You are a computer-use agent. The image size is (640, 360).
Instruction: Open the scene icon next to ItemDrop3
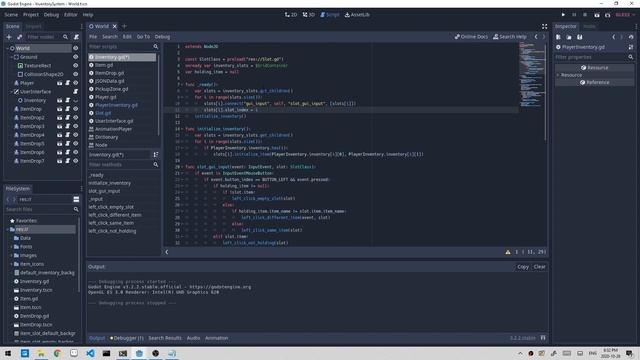coord(60,126)
